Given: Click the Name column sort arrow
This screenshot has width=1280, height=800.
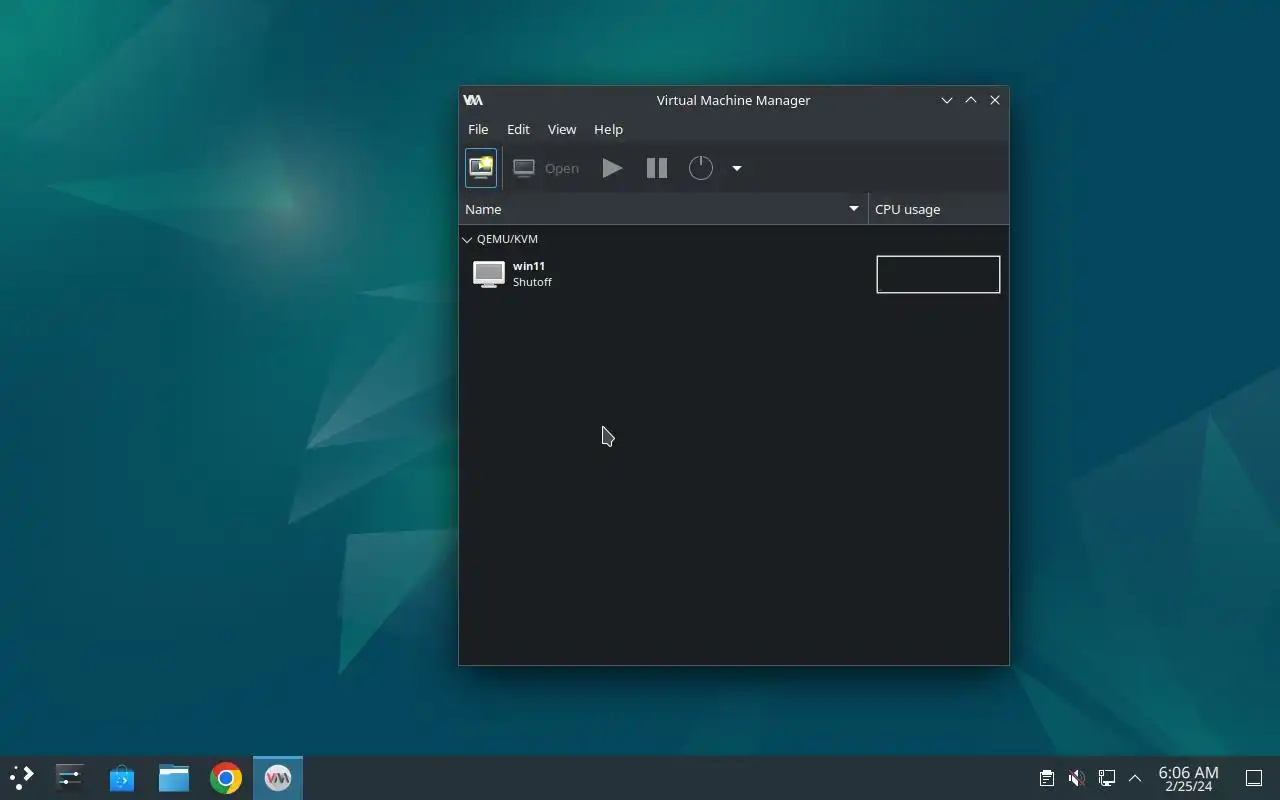Looking at the screenshot, I should pos(854,209).
